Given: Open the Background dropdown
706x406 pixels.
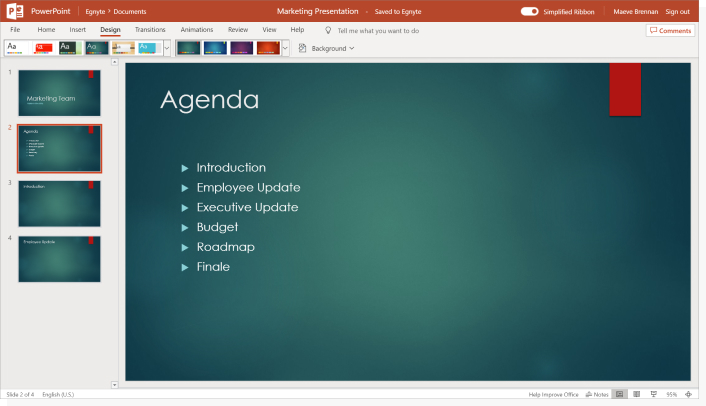Looking at the screenshot, I should 327,48.
